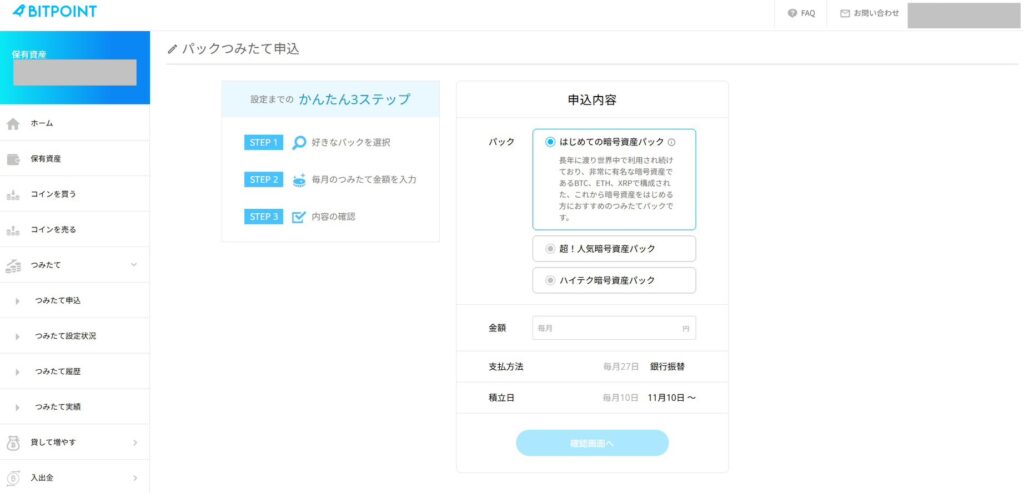Select the はじめての暗号資産パック radio button
The image size is (1024, 493).
point(550,142)
